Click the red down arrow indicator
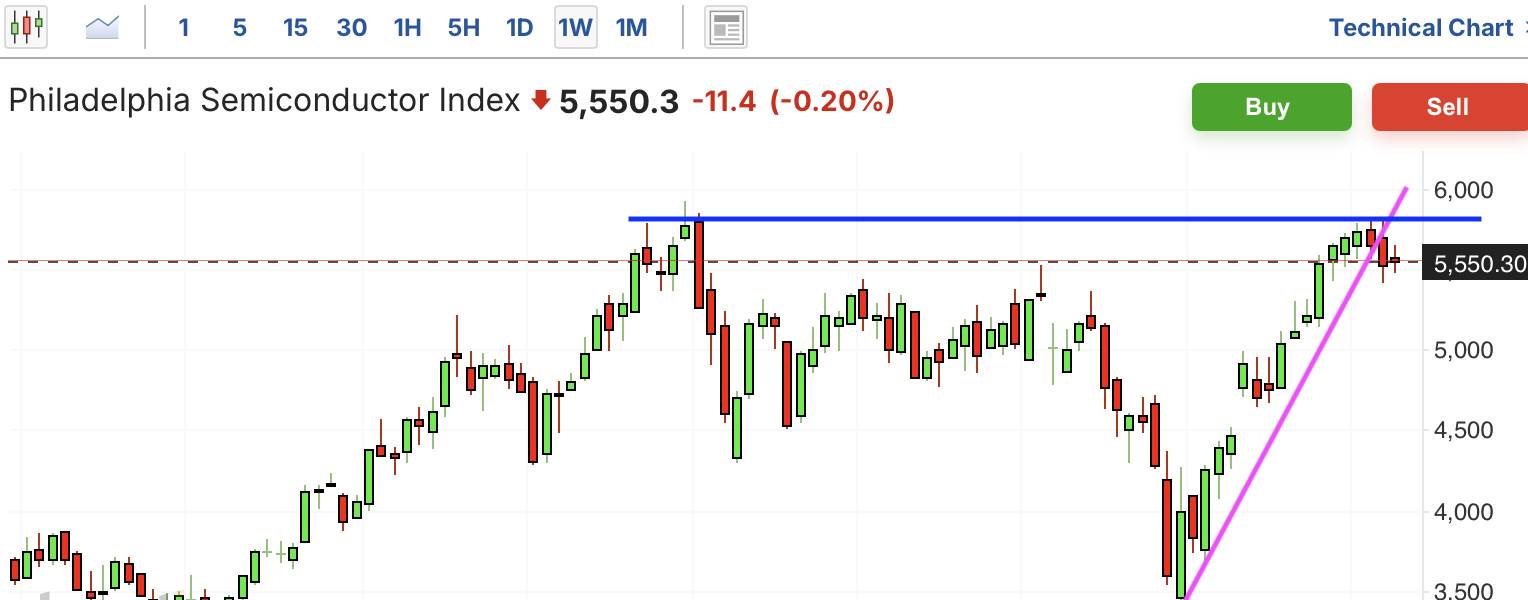Screen dimensions: 1528x600 [x=541, y=100]
